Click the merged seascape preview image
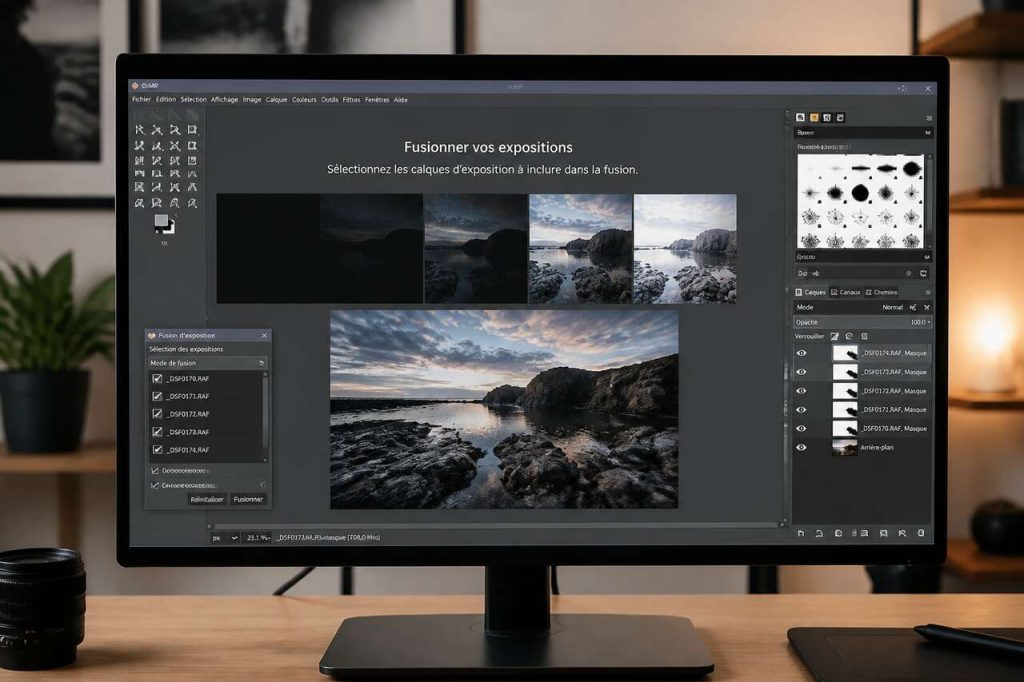Screen dimensions: 1024x682 (504, 409)
